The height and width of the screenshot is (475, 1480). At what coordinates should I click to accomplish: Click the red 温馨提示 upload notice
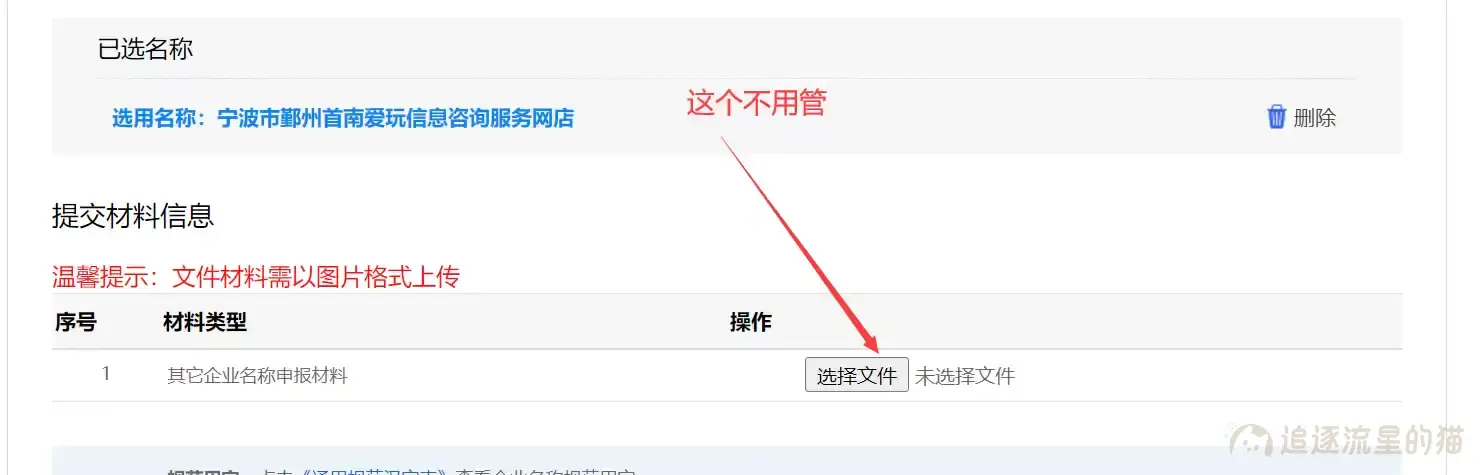click(256, 277)
